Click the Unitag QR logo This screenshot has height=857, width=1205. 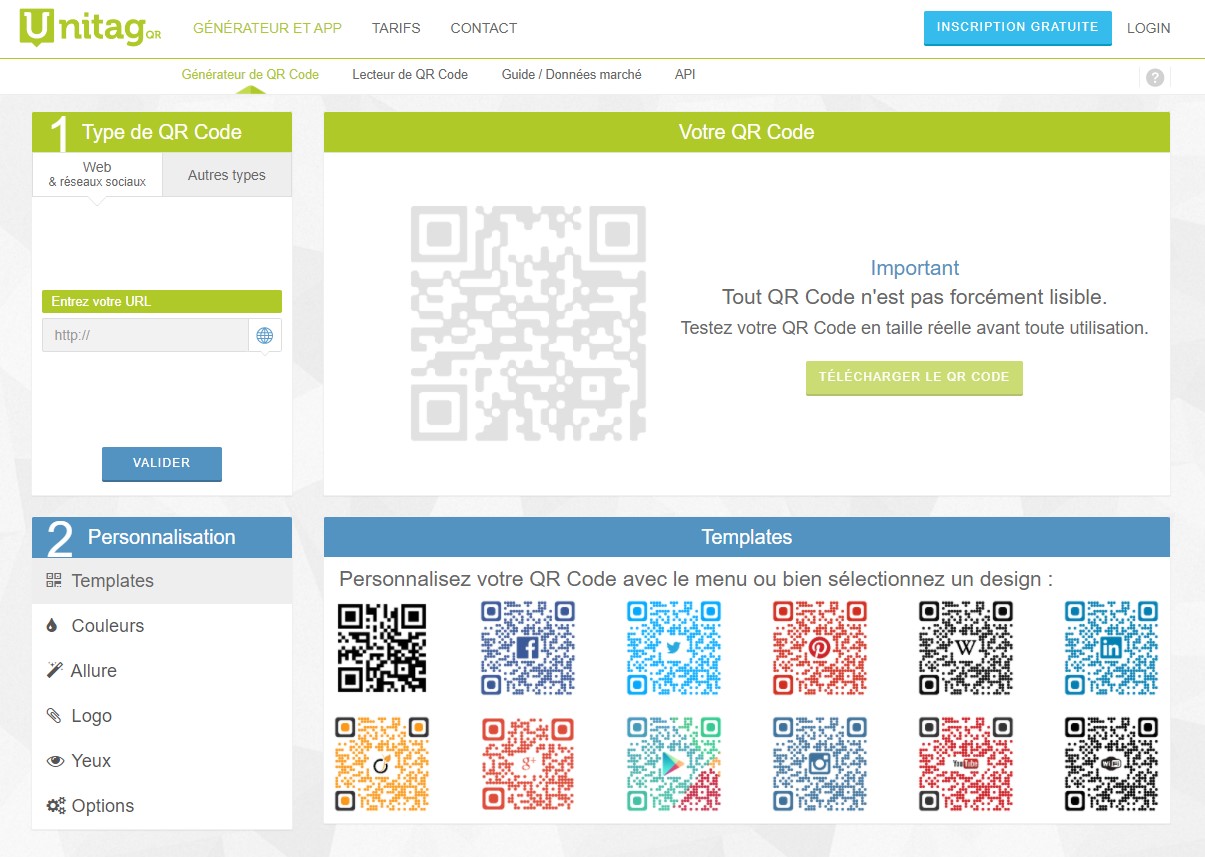click(90, 28)
